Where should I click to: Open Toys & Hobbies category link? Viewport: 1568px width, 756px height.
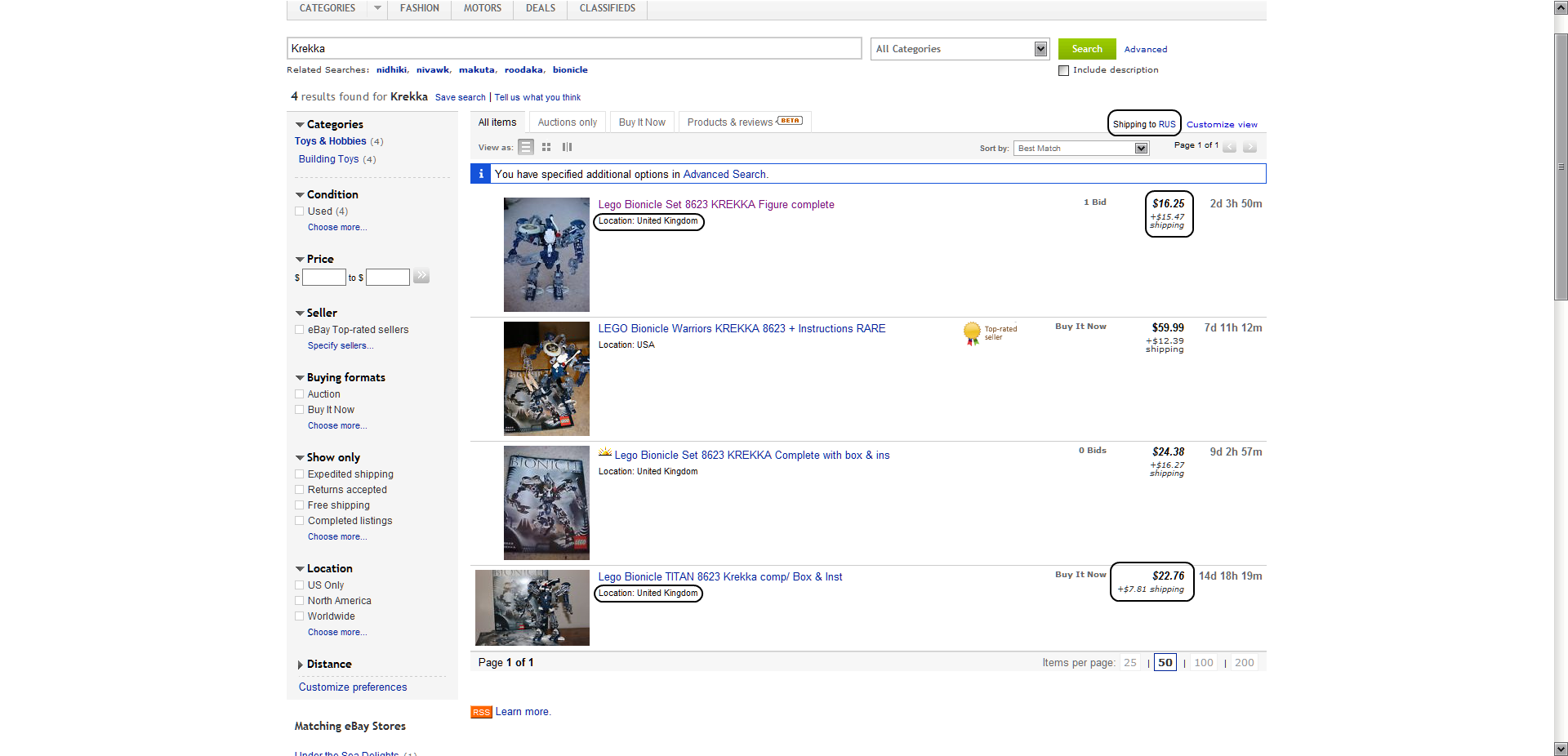click(x=331, y=141)
